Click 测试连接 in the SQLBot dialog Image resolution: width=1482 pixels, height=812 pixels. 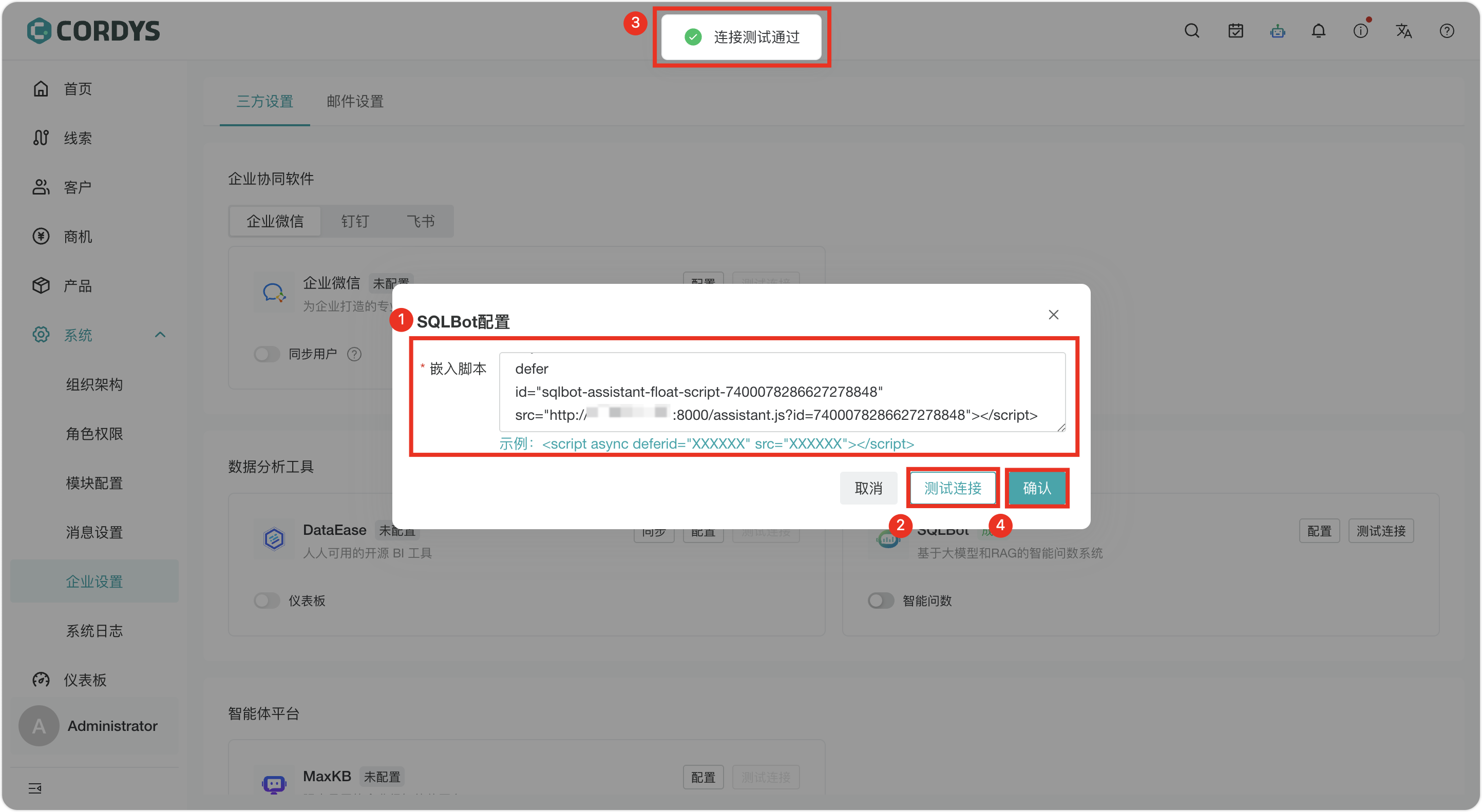[x=952, y=488]
